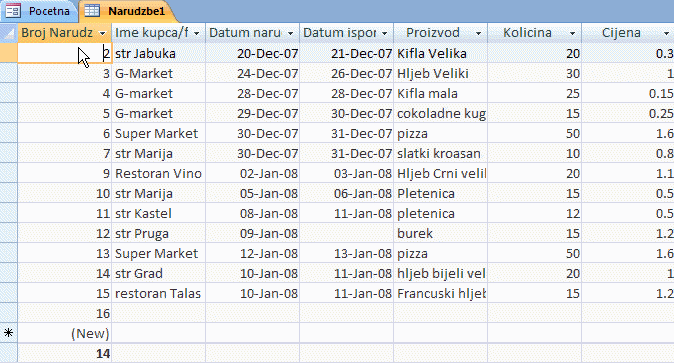The height and width of the screenshot is (363, 674).
Task: Click the Pocetna form tab icon
Action: [12, 11]
